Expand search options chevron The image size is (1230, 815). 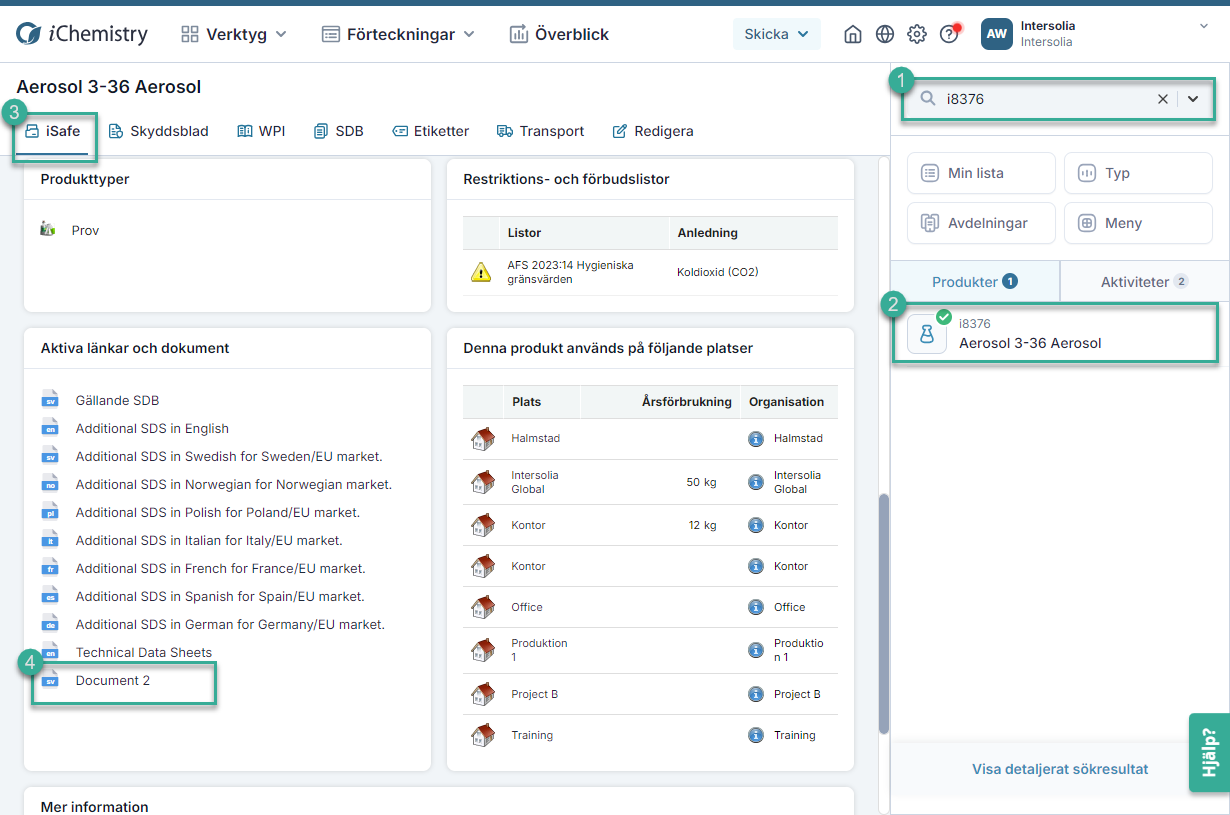(x=1193, y=99)
